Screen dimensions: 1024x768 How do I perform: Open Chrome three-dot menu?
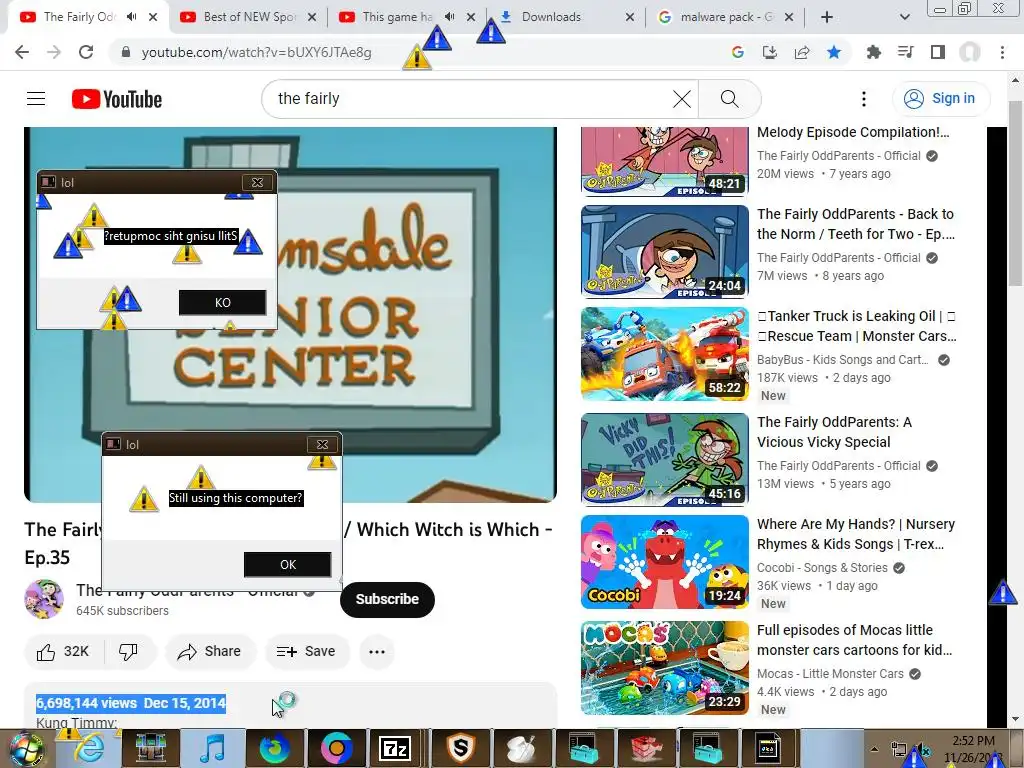[x=1002, y=52]
